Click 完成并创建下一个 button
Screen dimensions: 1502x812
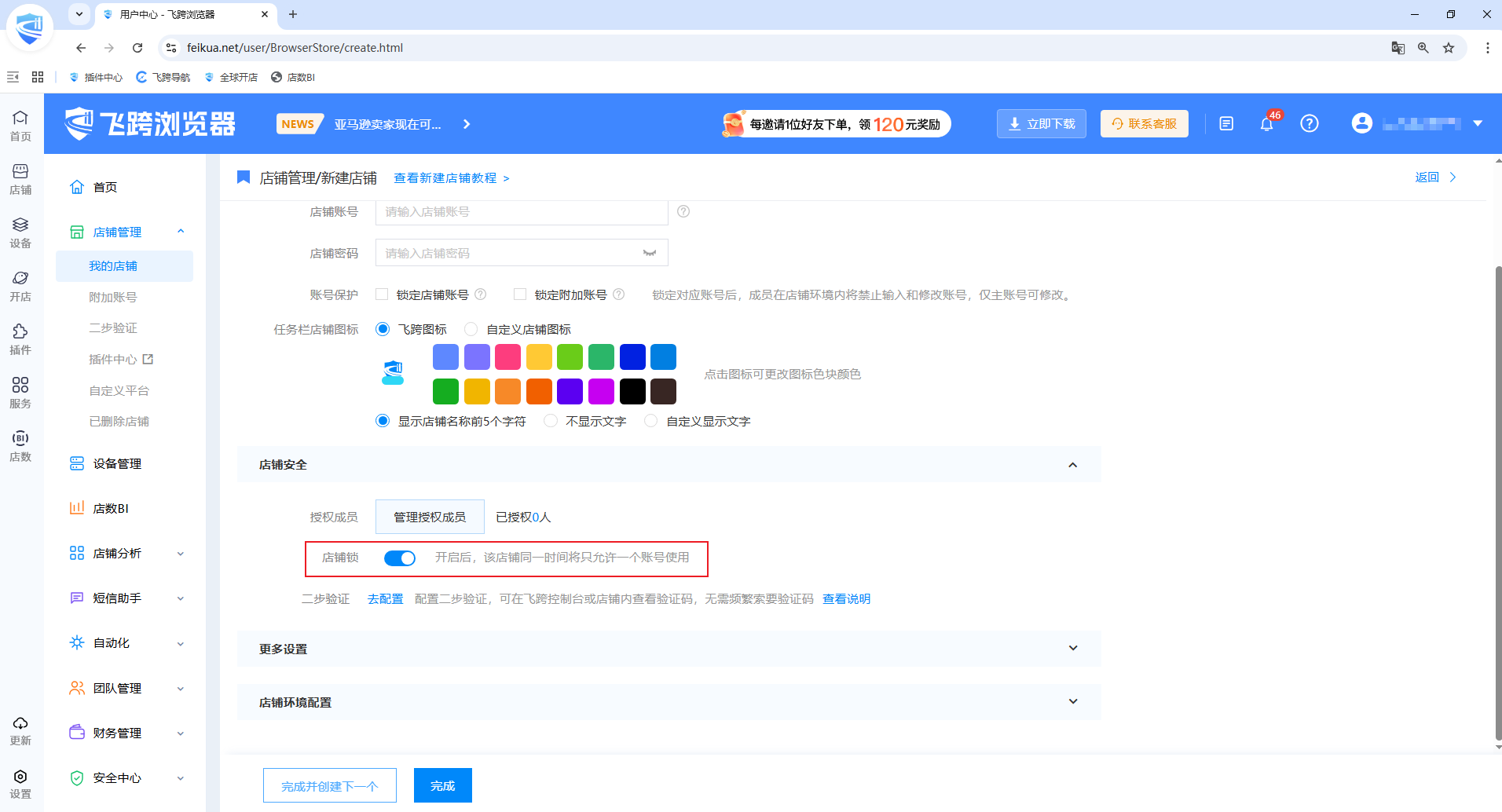330,785
